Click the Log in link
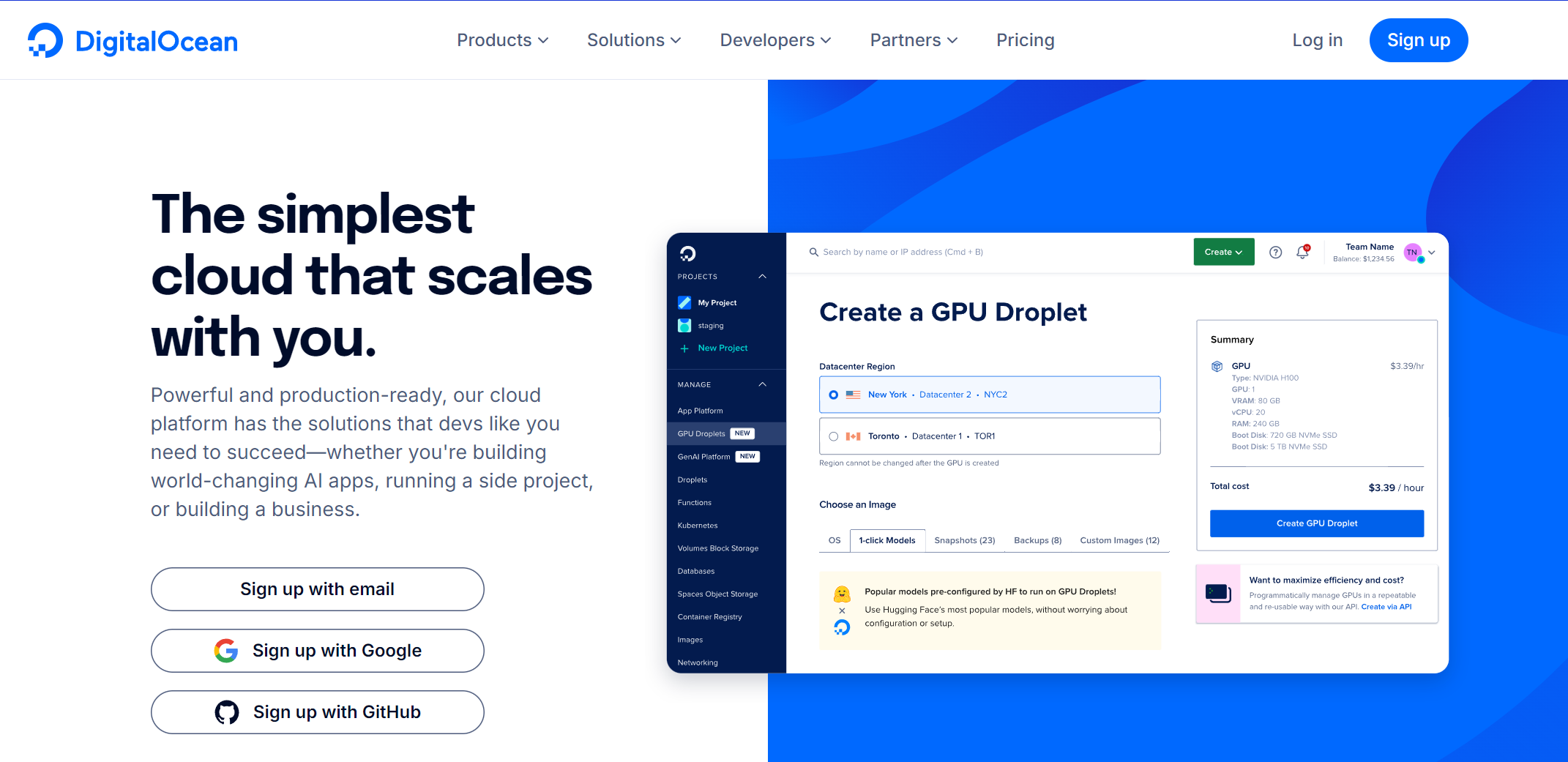 tap(1317, 40)
